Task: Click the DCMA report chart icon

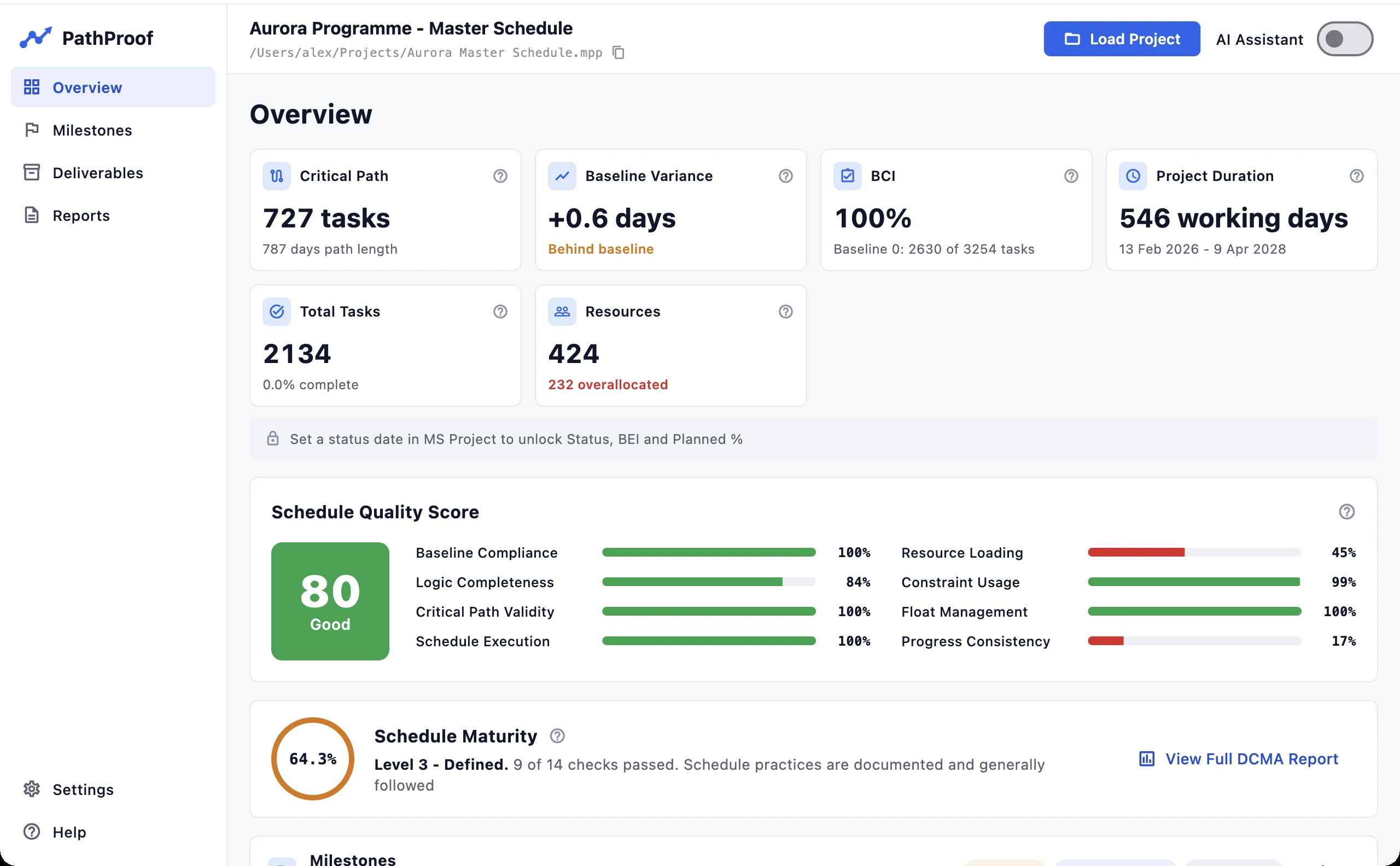Action: tap(1146, 759)
